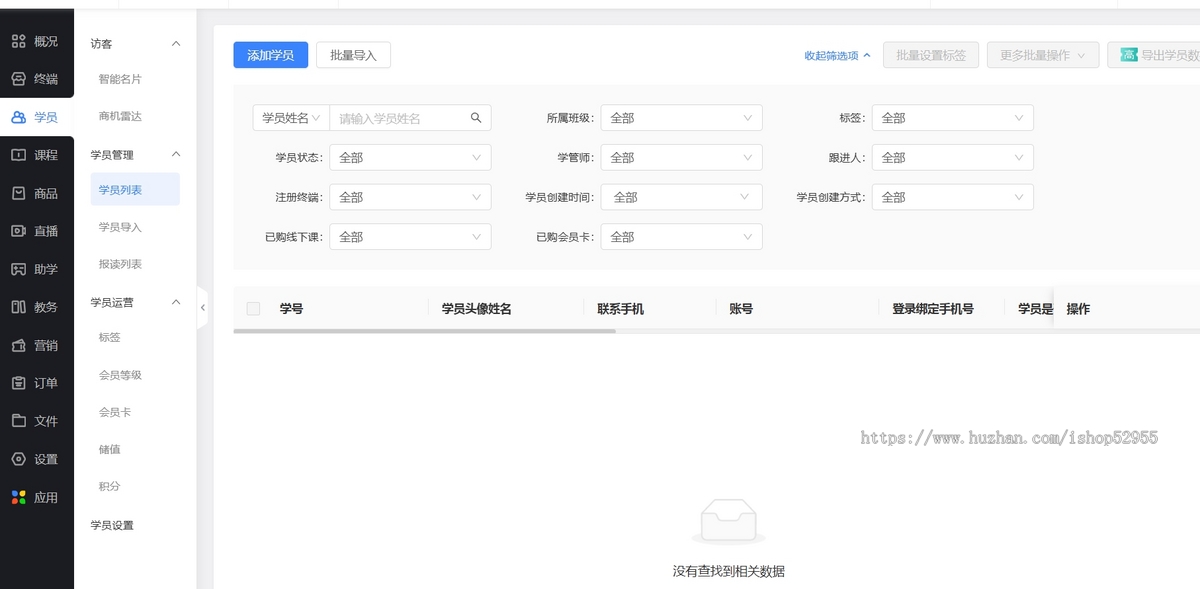1200x589 pixels.
Task: Open the 标签 filter dropdown
Action: (952, 118)
